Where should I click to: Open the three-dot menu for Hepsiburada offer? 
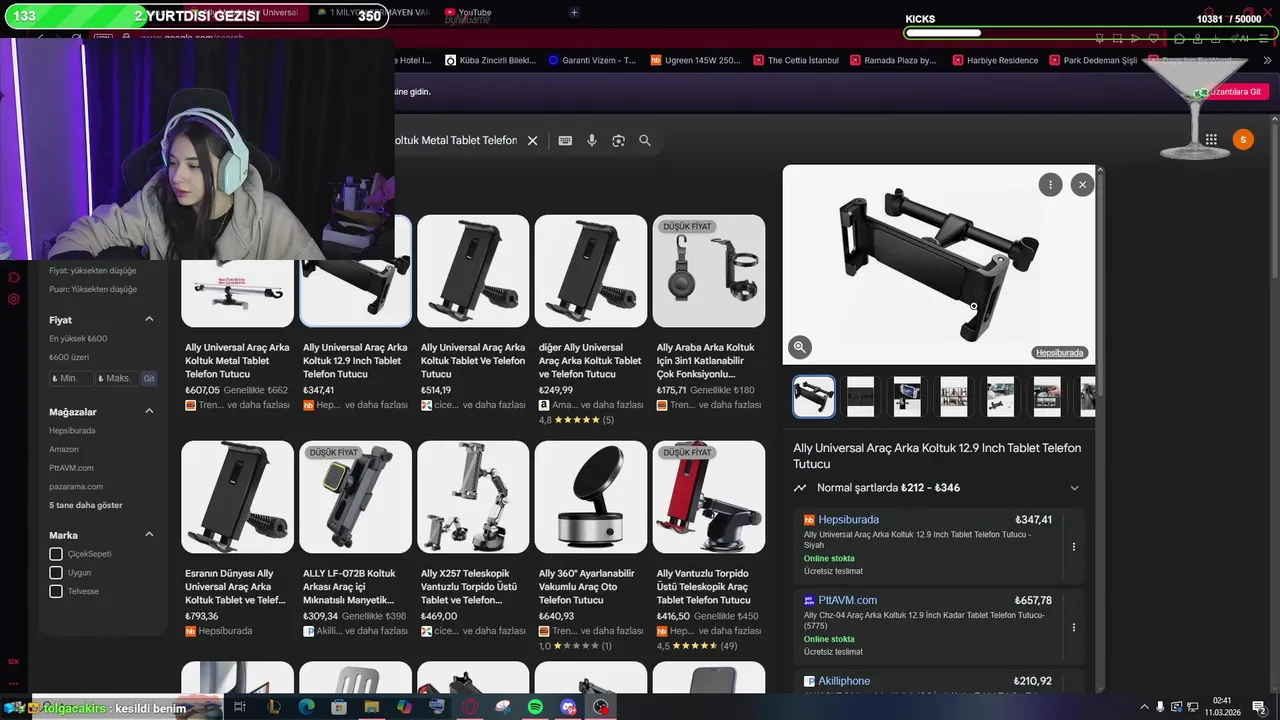(1074, 547)
